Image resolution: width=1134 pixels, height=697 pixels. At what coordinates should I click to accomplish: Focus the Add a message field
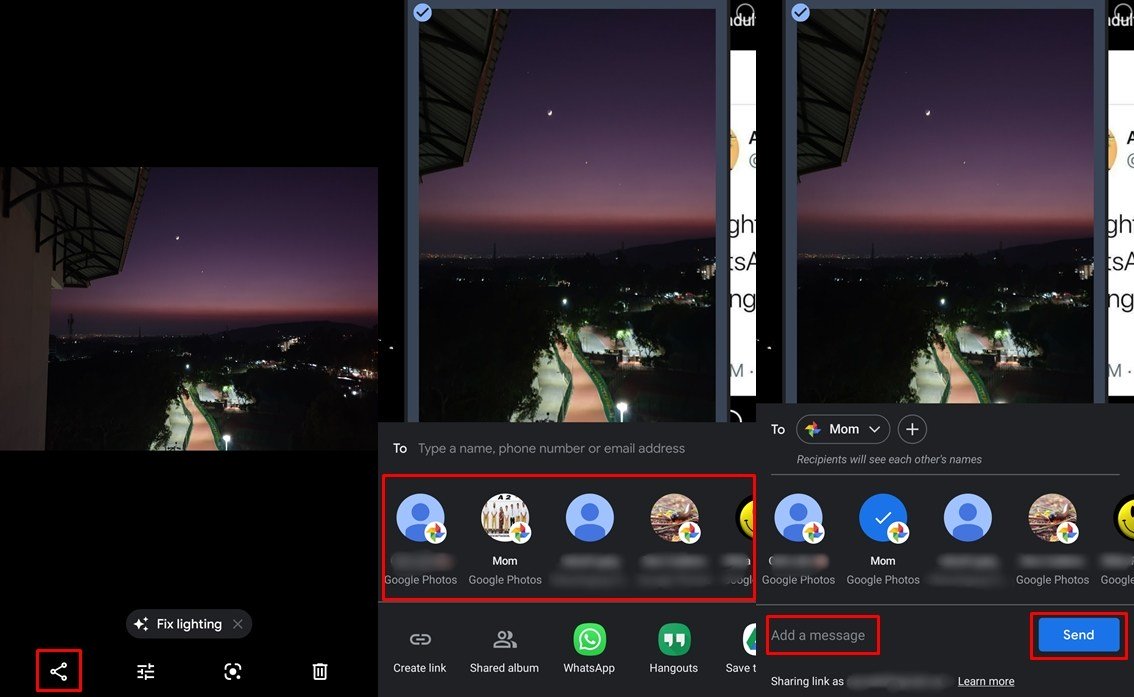pyautogui.click(x=823, y=635)
